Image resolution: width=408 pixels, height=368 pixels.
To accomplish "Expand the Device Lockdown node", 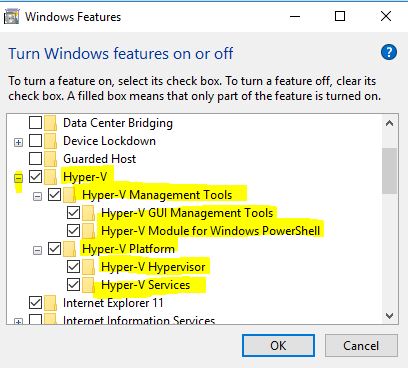I will pos(18,142).
